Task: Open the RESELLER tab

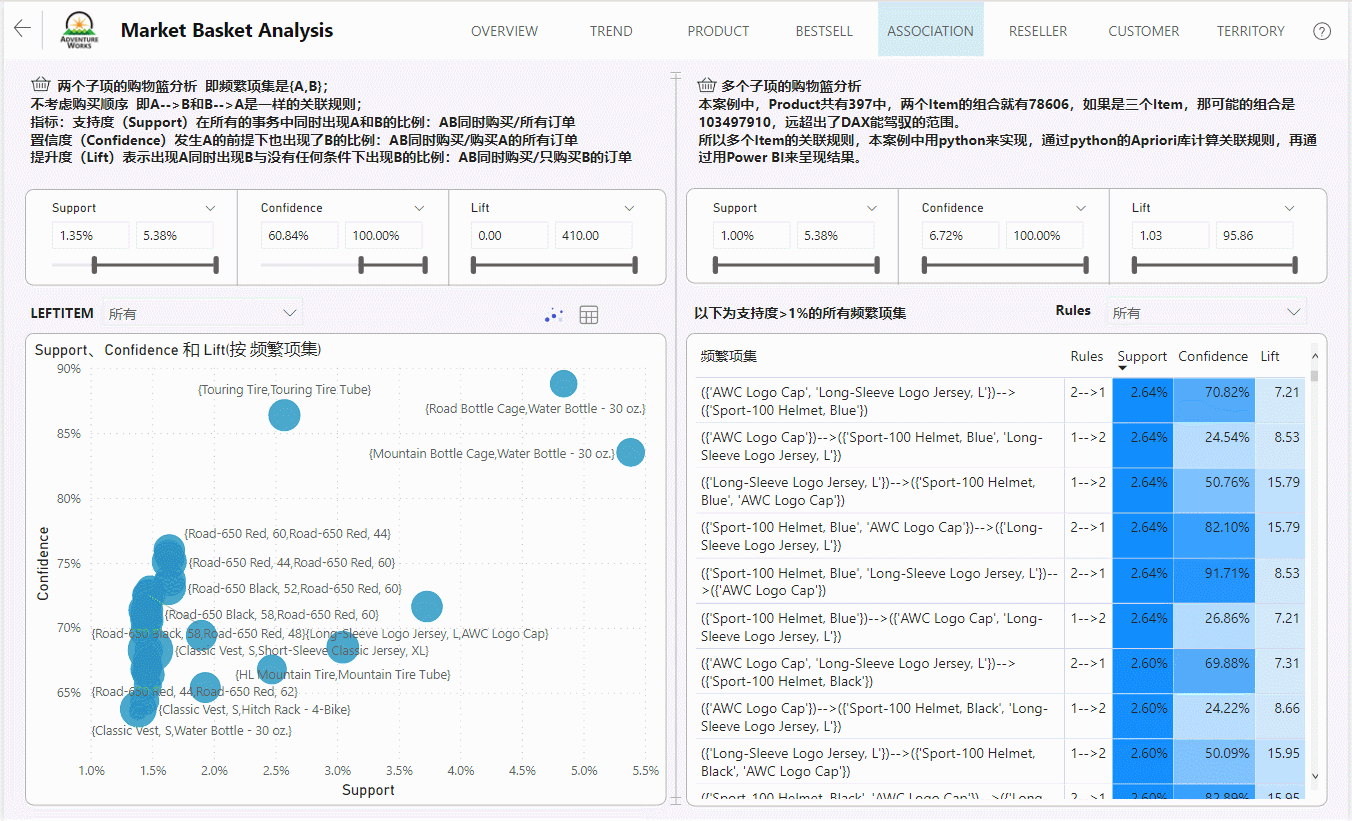Action: click(x=1038, y=31)
